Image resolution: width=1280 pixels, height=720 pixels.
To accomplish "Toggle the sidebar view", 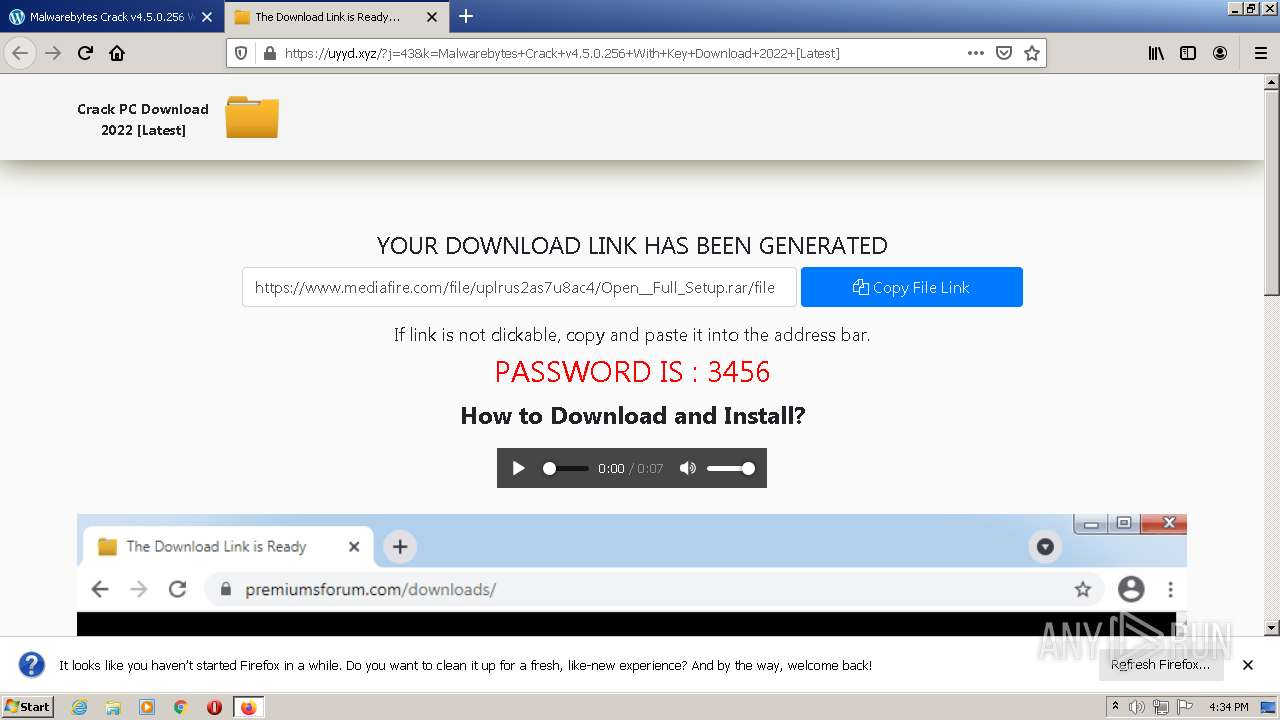I will 1188,53.
